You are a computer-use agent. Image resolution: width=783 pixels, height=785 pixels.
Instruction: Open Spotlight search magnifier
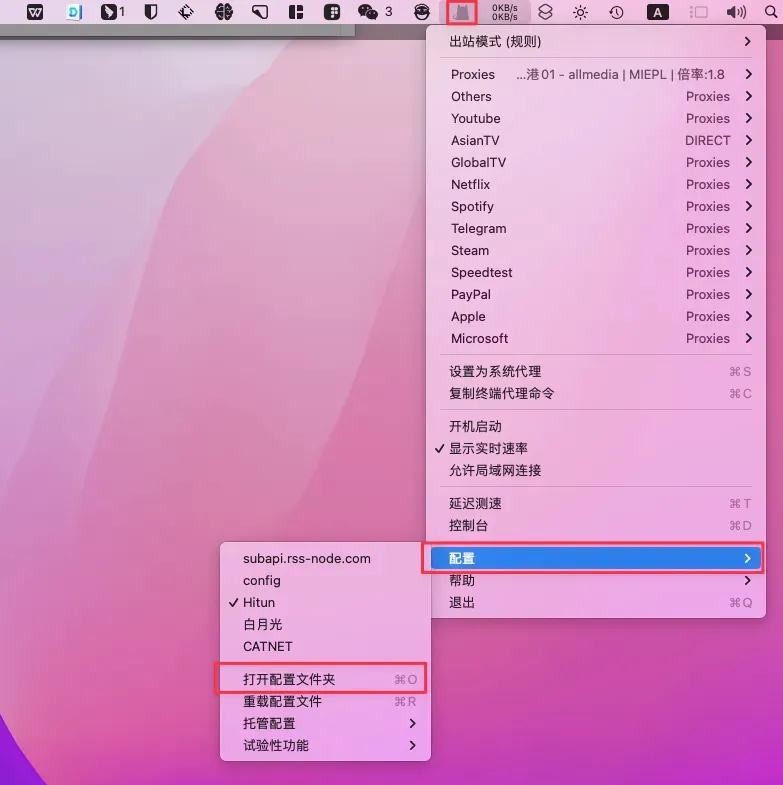point(771,12)
